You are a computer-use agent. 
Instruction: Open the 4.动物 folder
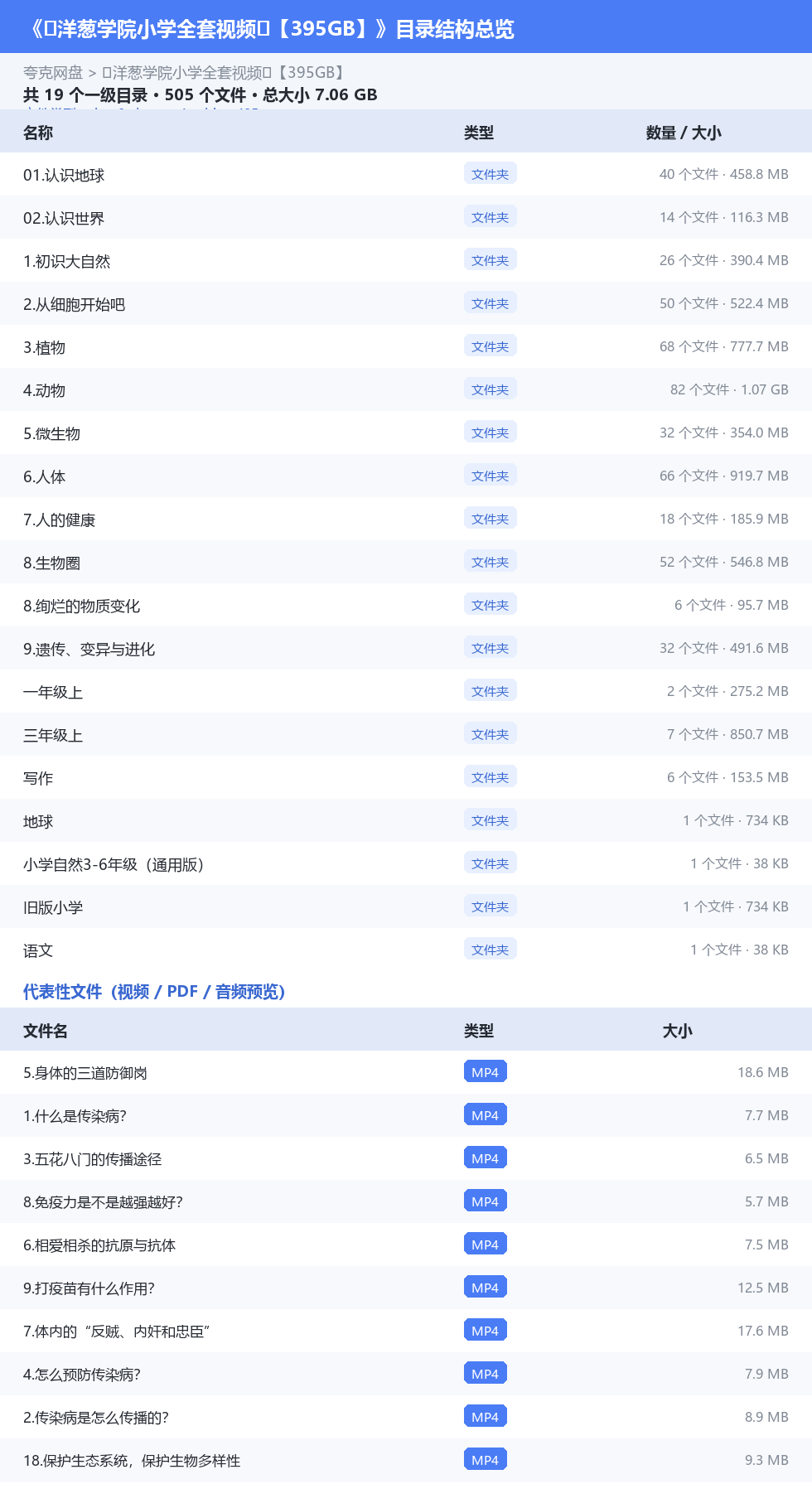point(44,390)
